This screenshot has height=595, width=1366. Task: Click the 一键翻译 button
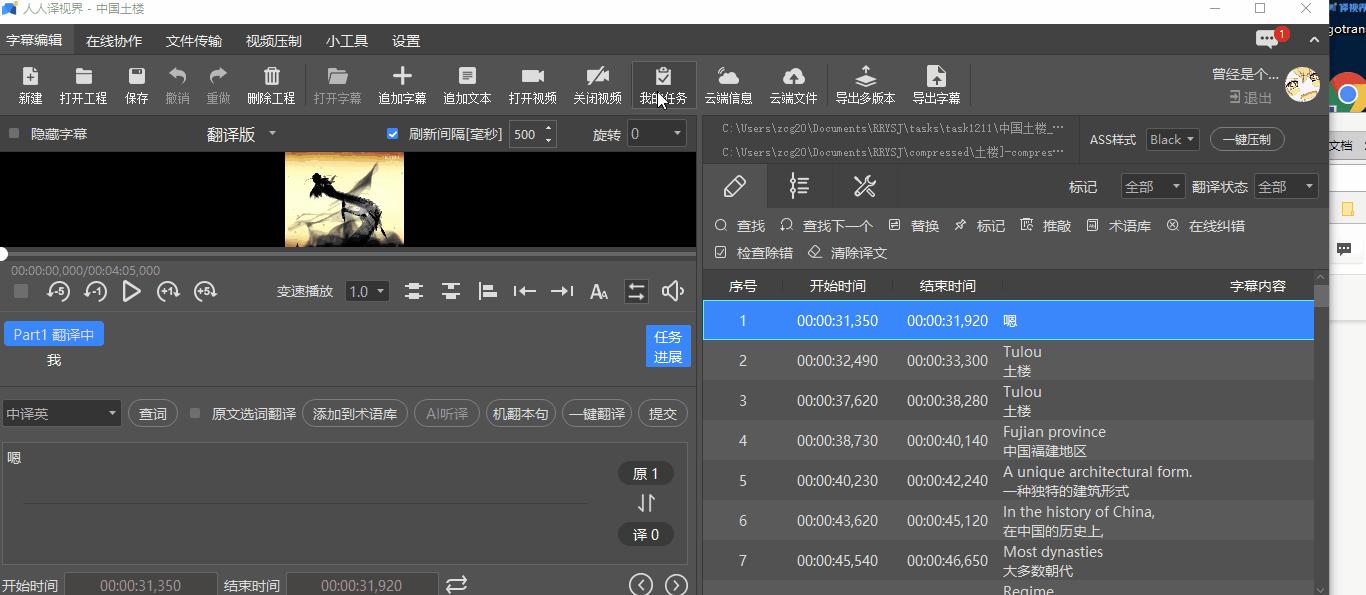(x=596, y=413)
